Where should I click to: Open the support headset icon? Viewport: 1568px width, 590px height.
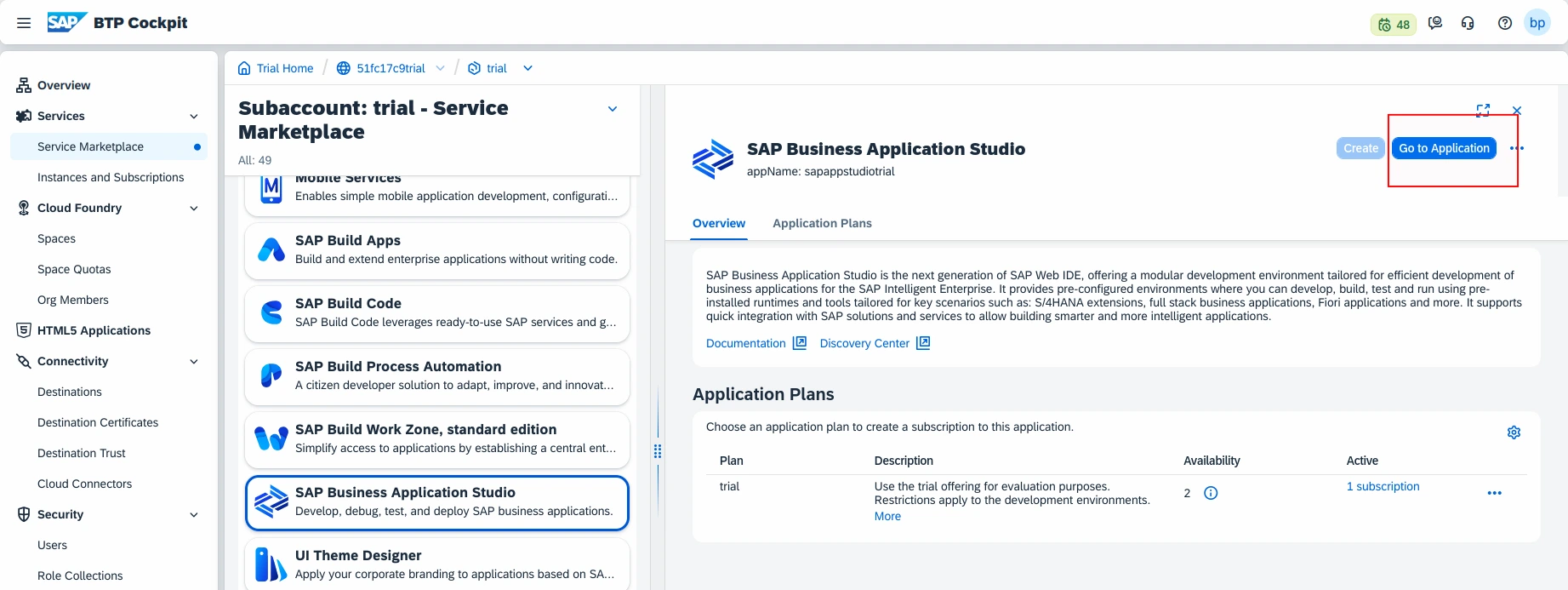(1468, 23)
